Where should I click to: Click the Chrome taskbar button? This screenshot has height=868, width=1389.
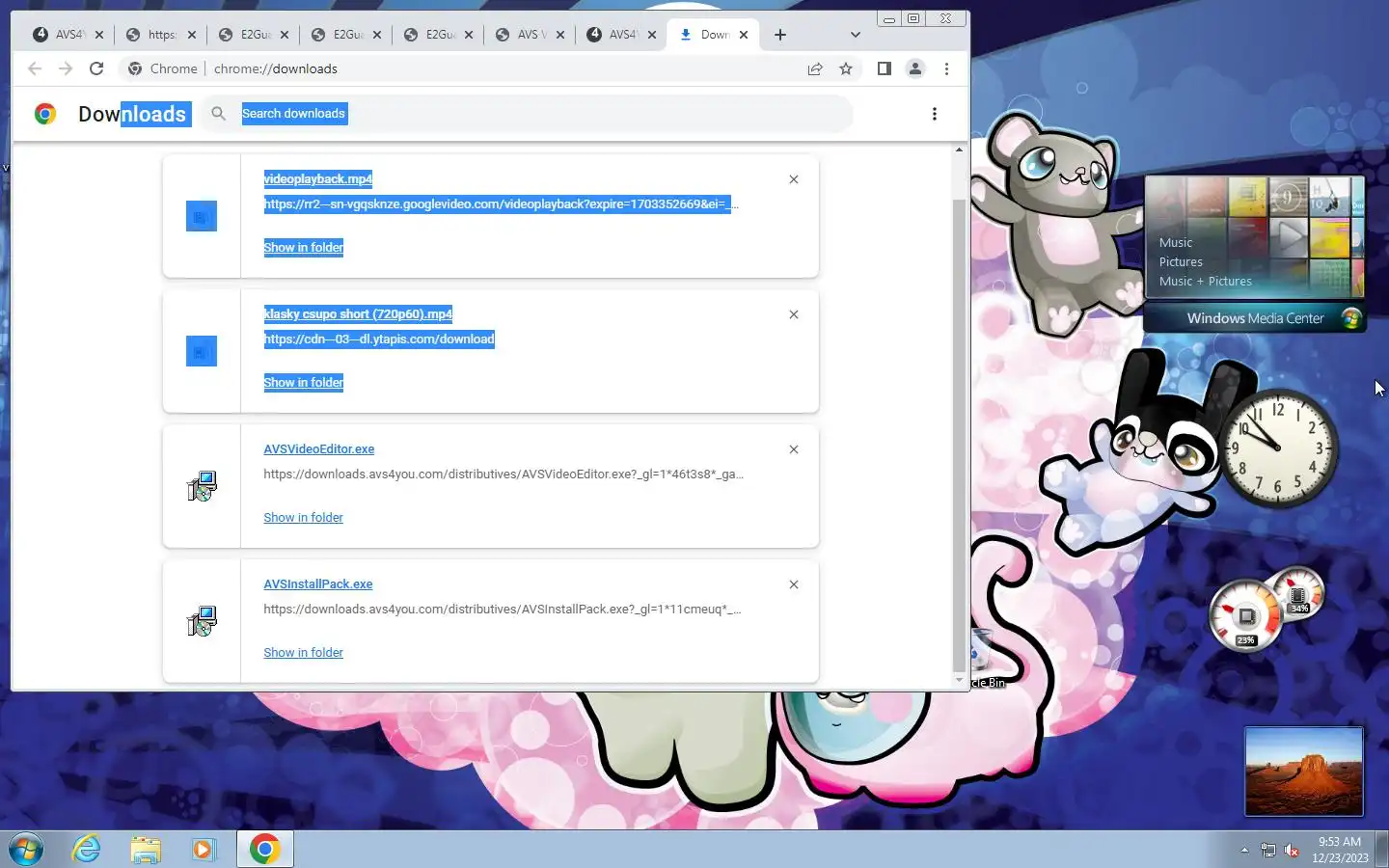265,849
